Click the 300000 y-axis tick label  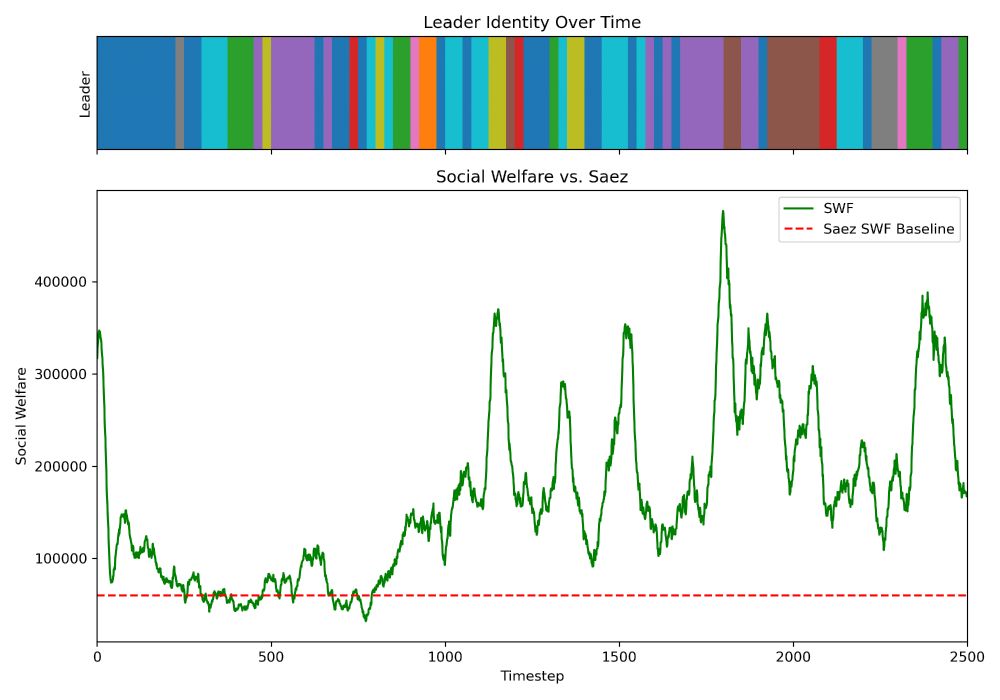coord(60,374)
